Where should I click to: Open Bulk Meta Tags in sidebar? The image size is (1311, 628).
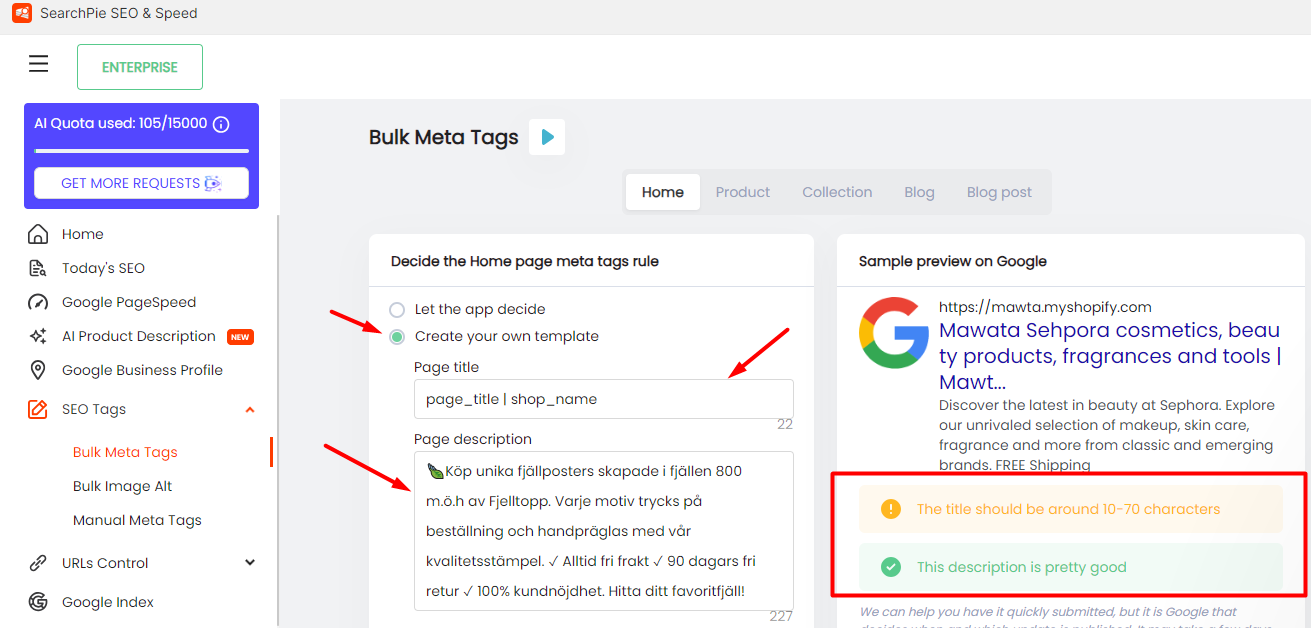[x=125, y=452]
